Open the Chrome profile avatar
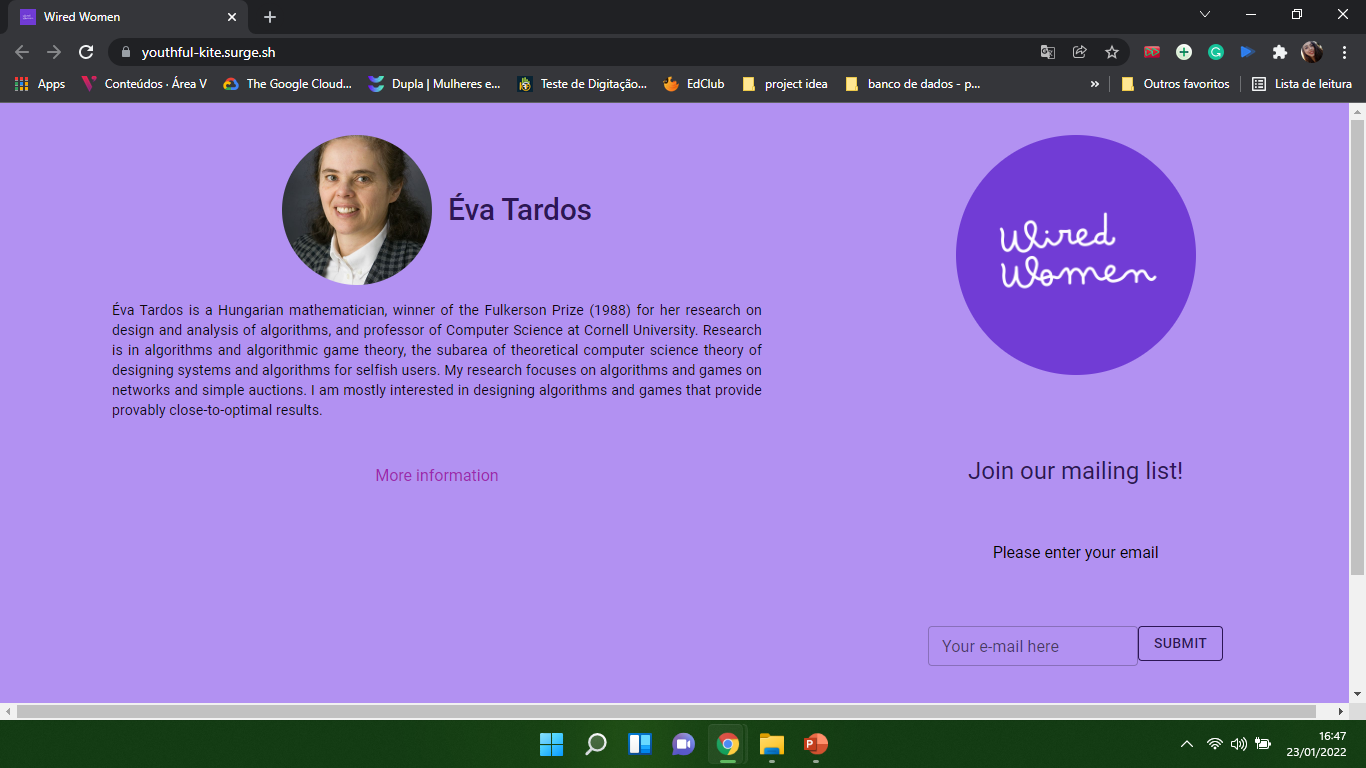Screen dimensions: 1366x768 [x=1312, y=52]
